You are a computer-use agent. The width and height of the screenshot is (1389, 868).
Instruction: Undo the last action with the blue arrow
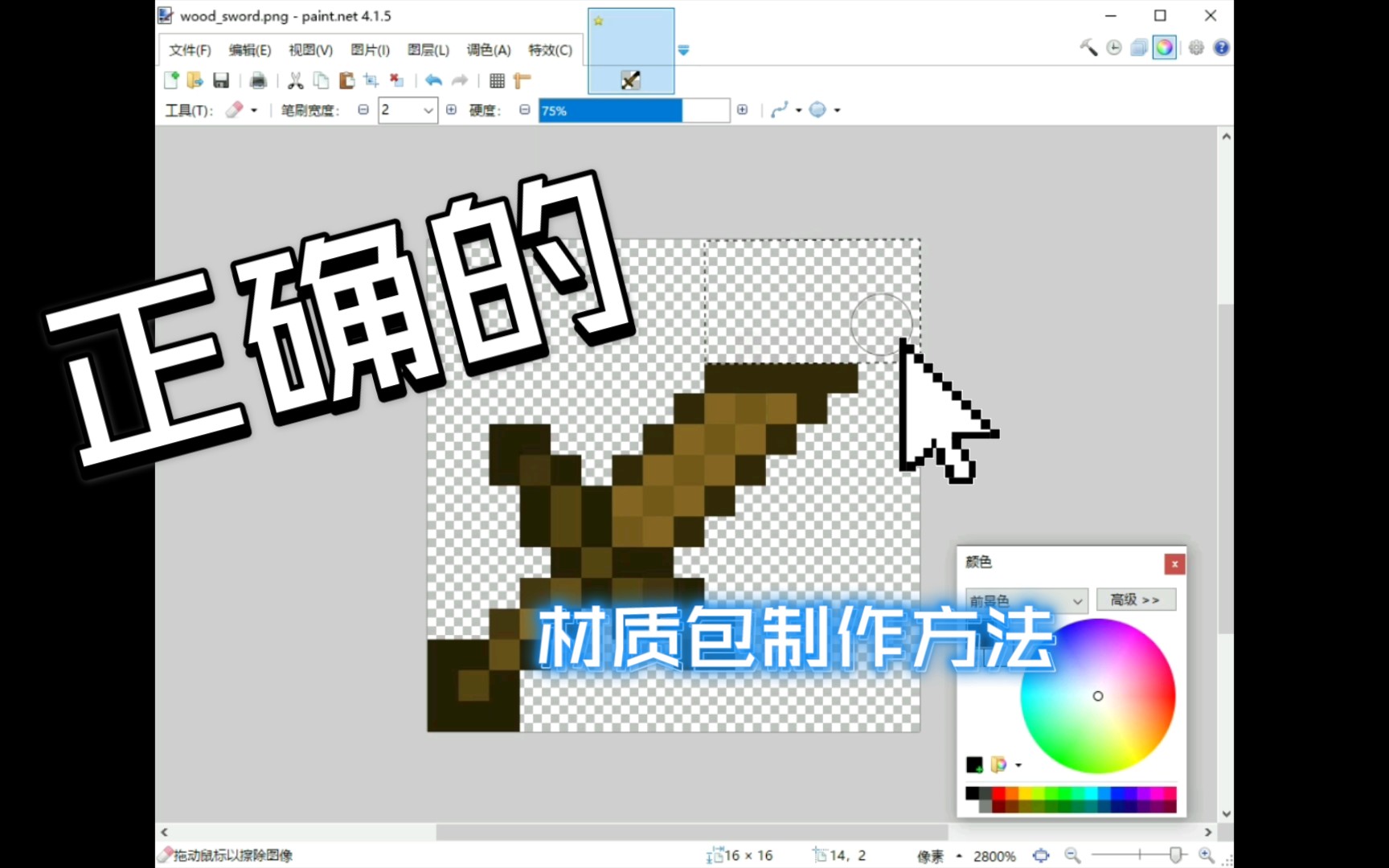[433, 80]
